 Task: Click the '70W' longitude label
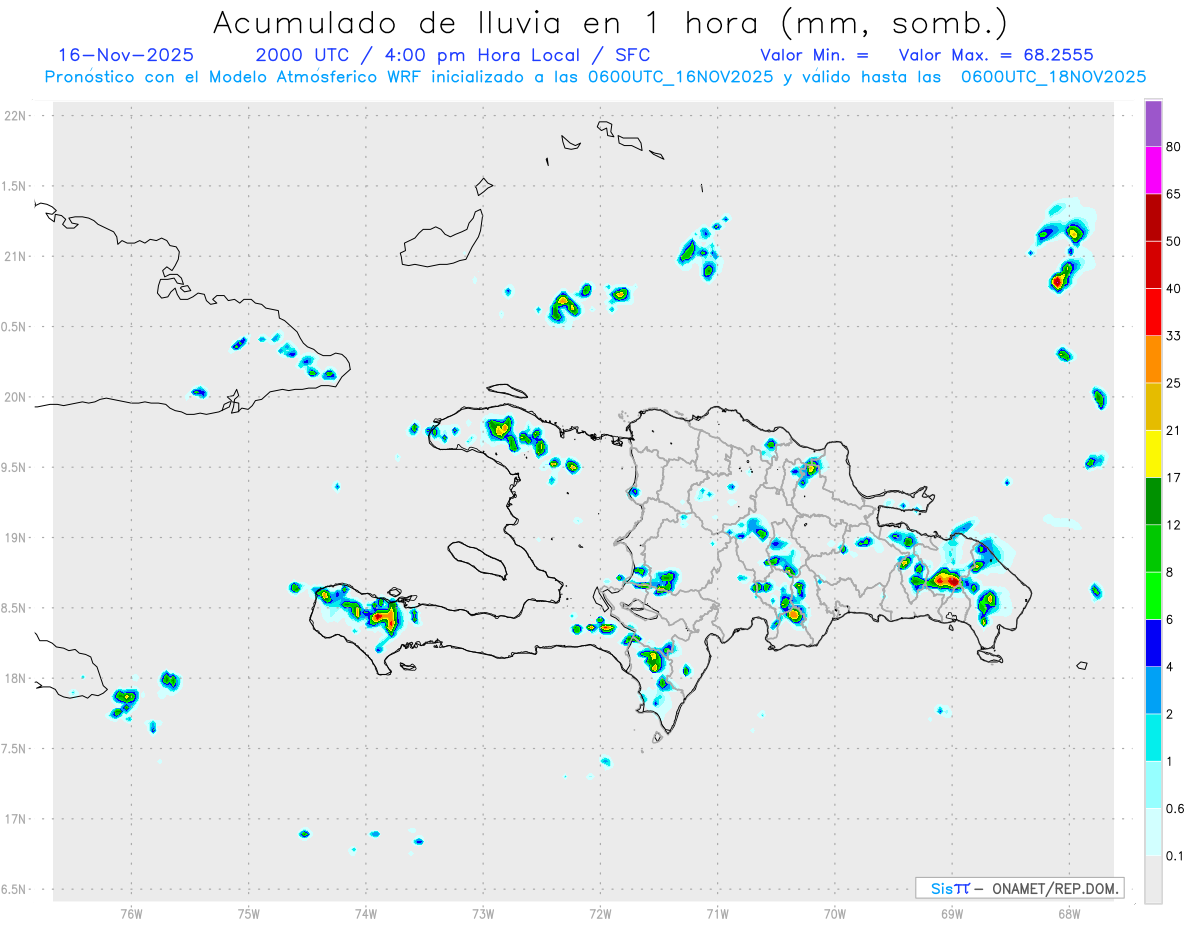(x=835, y=914)
